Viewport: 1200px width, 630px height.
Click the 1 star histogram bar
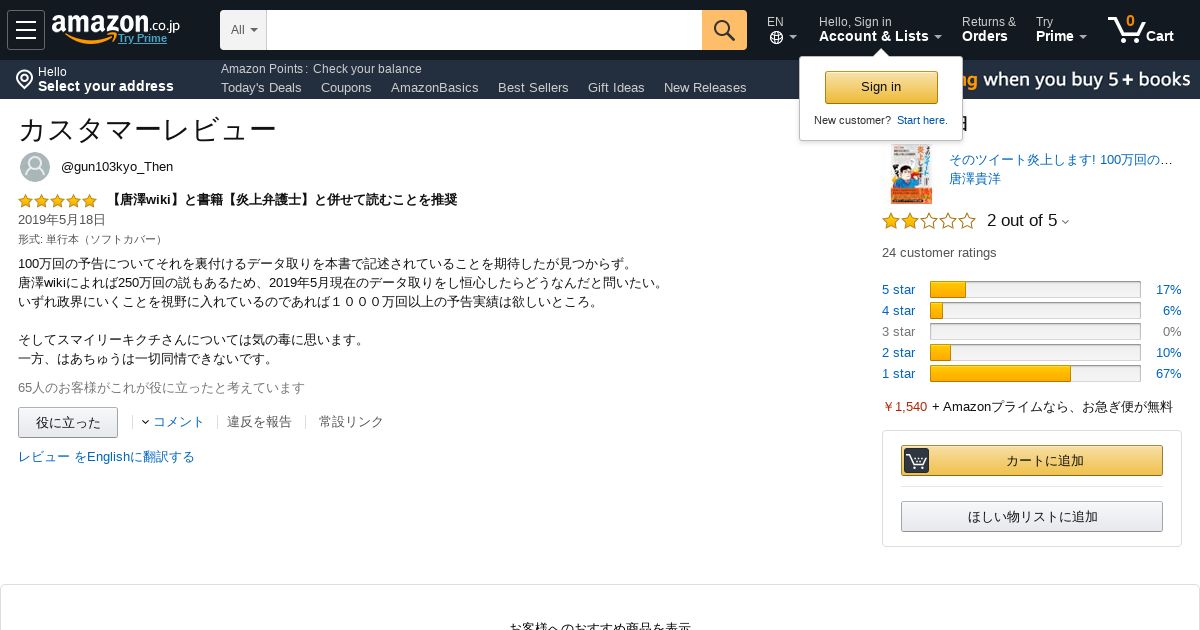click(x=1035, y=373)
